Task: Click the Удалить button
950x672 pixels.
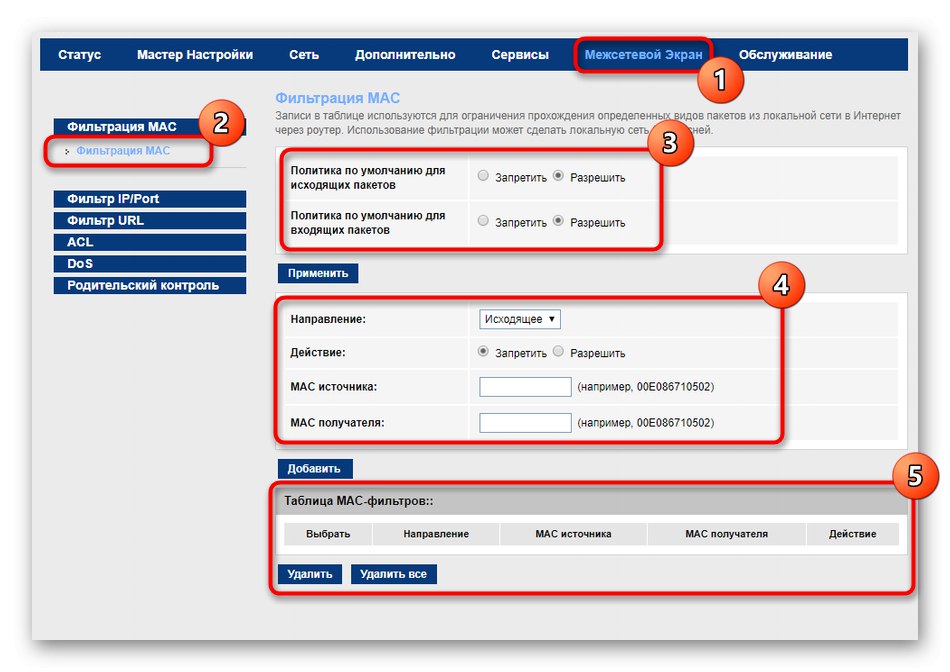Action: coord(310,574)
